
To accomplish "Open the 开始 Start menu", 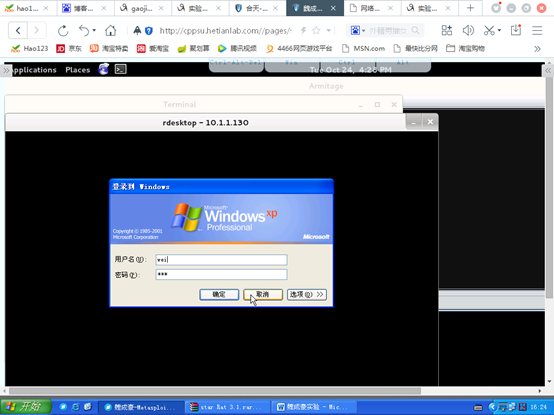I will tap(25, 407).
